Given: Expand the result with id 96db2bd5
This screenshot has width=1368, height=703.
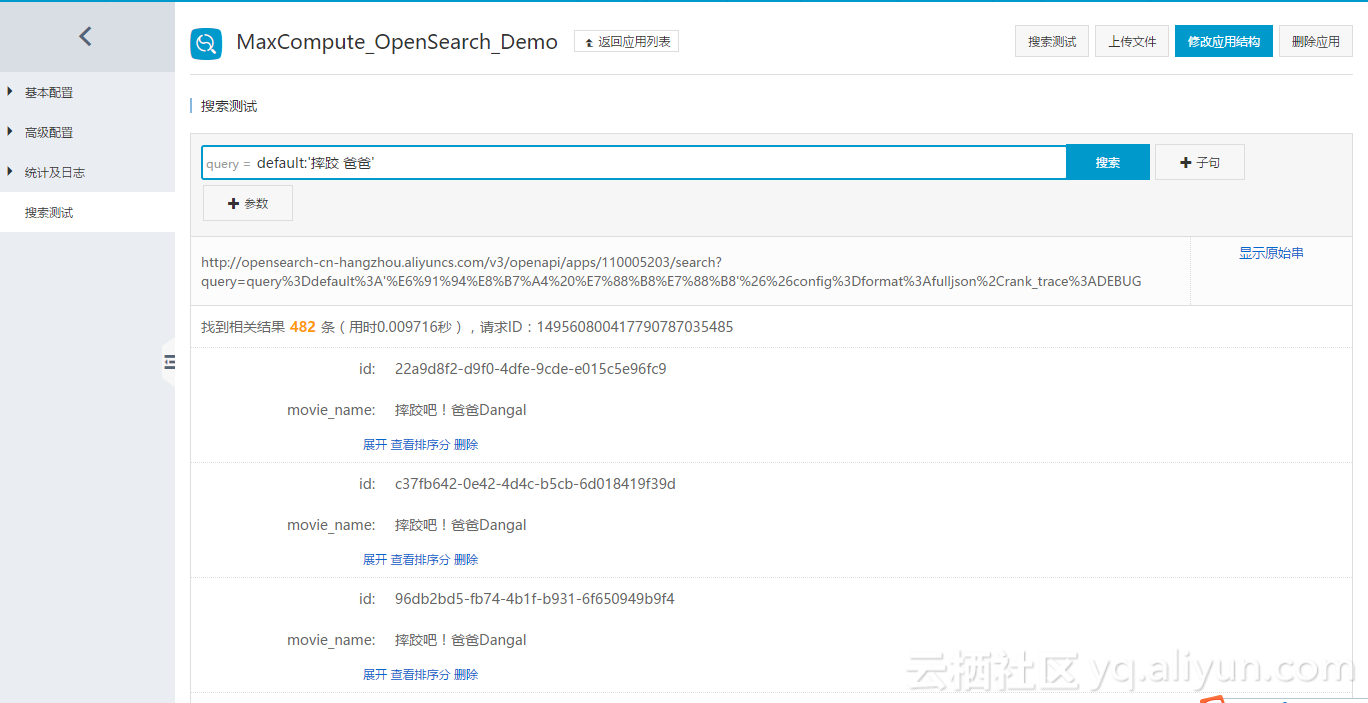Looking at the screenshot, I should click(x=375, y=675).
